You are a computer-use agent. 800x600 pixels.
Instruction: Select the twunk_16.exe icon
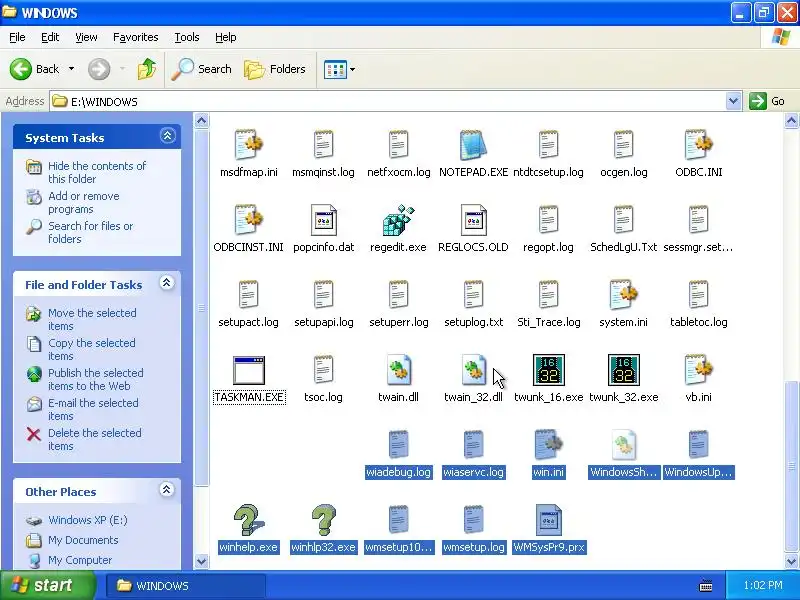548,370
